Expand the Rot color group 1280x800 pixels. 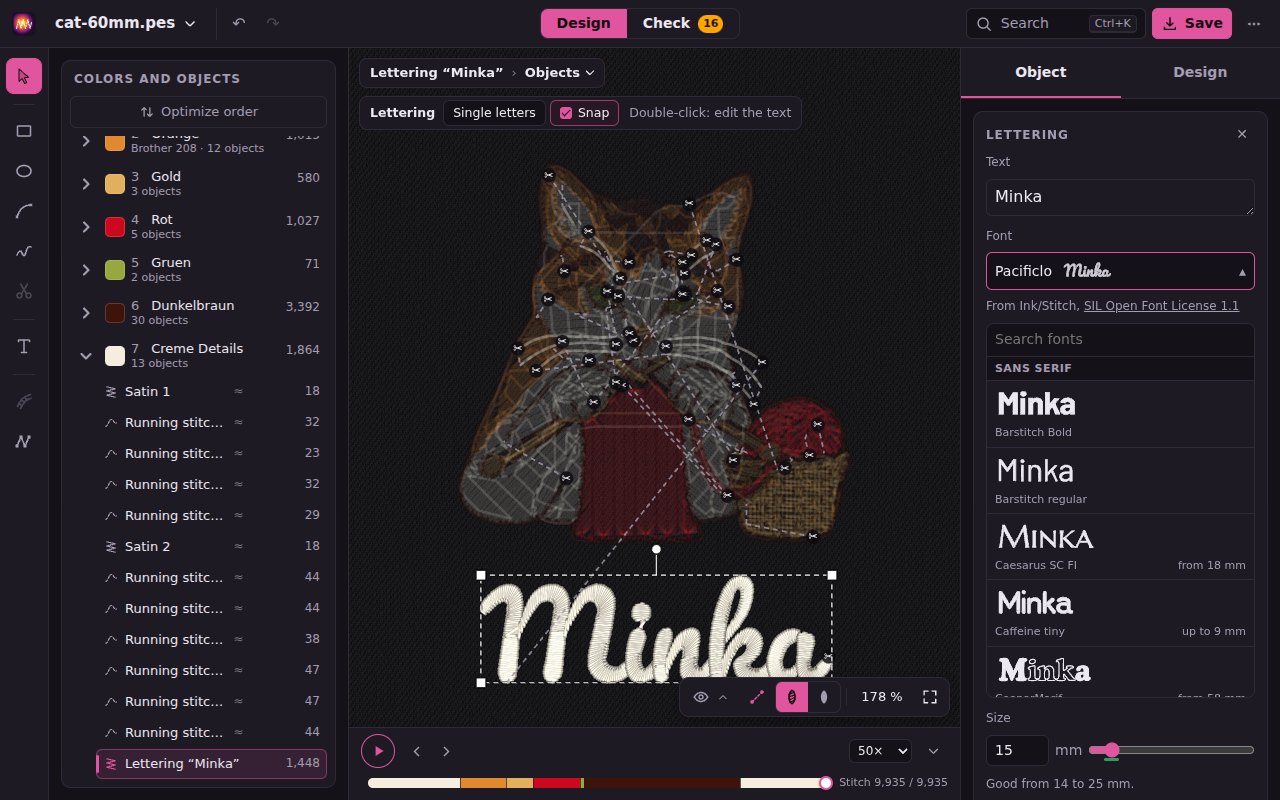point(86,227)
